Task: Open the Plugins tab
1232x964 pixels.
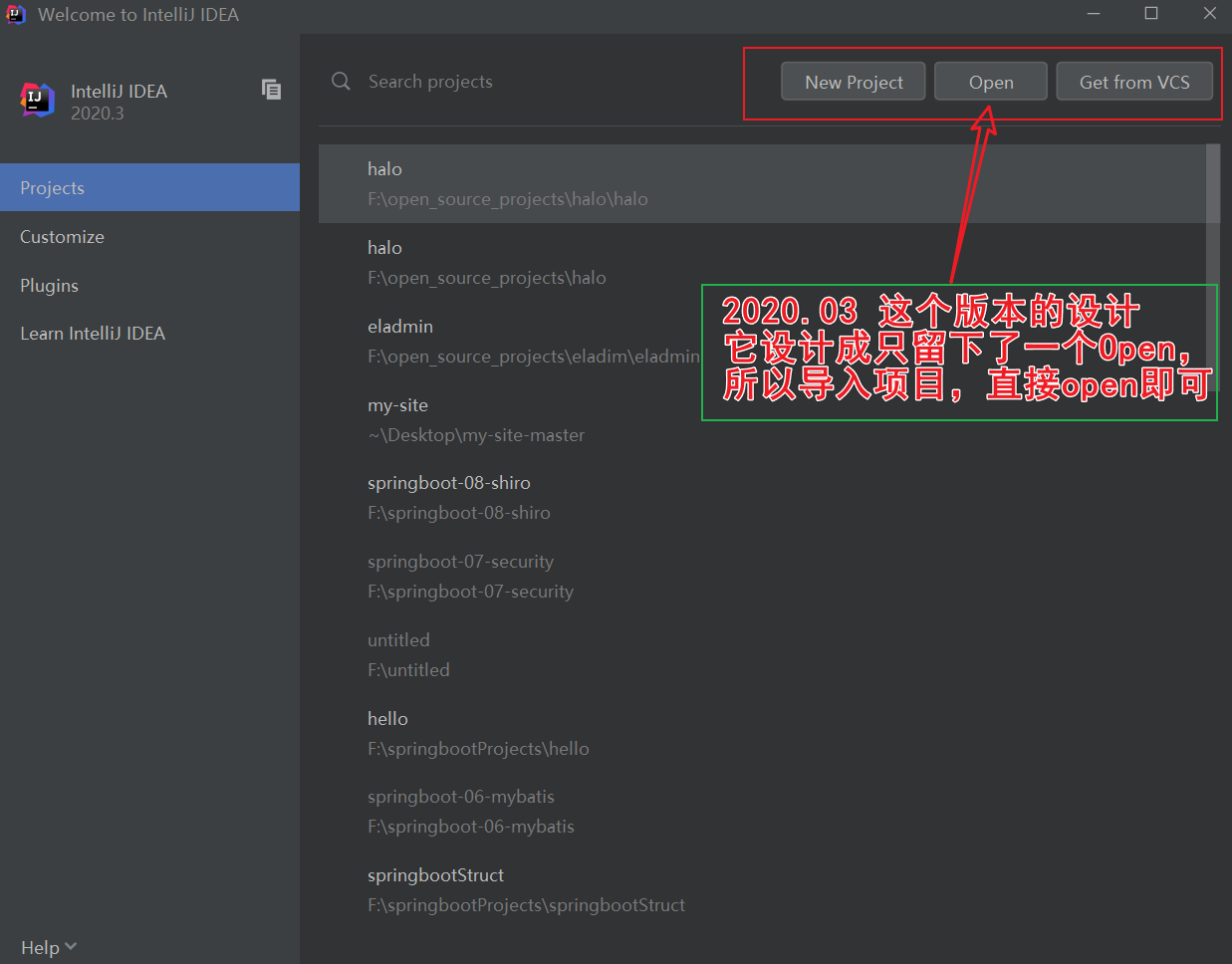Action: pyautogui.click(x=149, y=285)
